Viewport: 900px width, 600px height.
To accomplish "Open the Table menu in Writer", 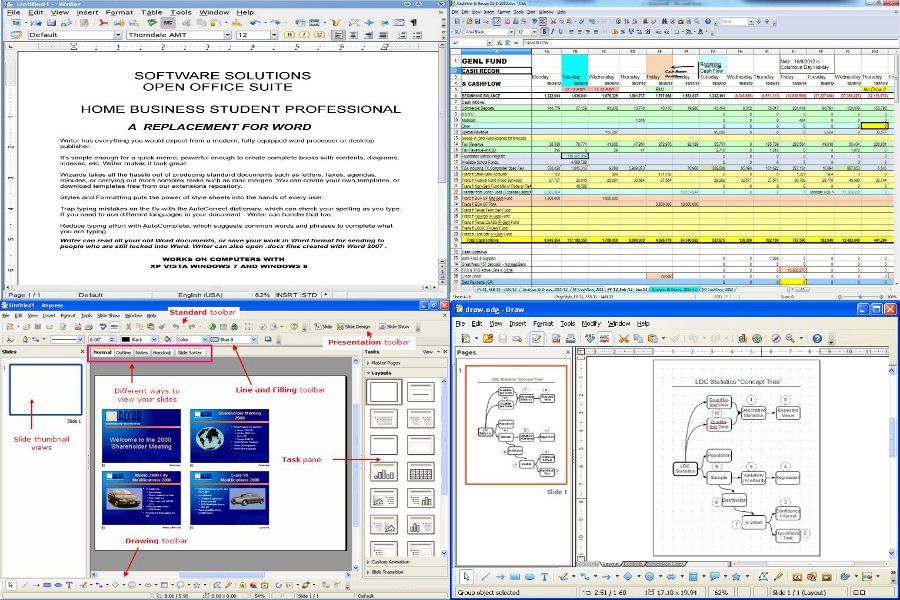I will pyautogui.click(x=152, y=12).
